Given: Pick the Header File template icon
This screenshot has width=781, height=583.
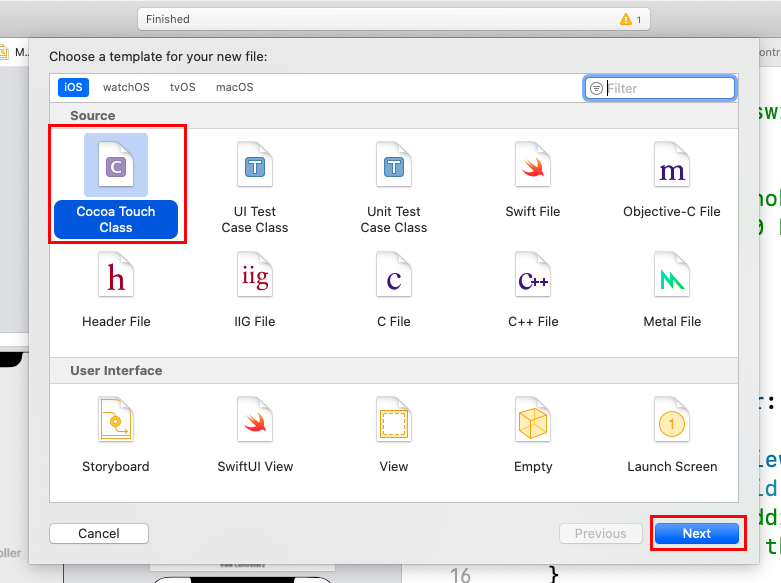Looking at the screenshot, I should coord(116,275).
